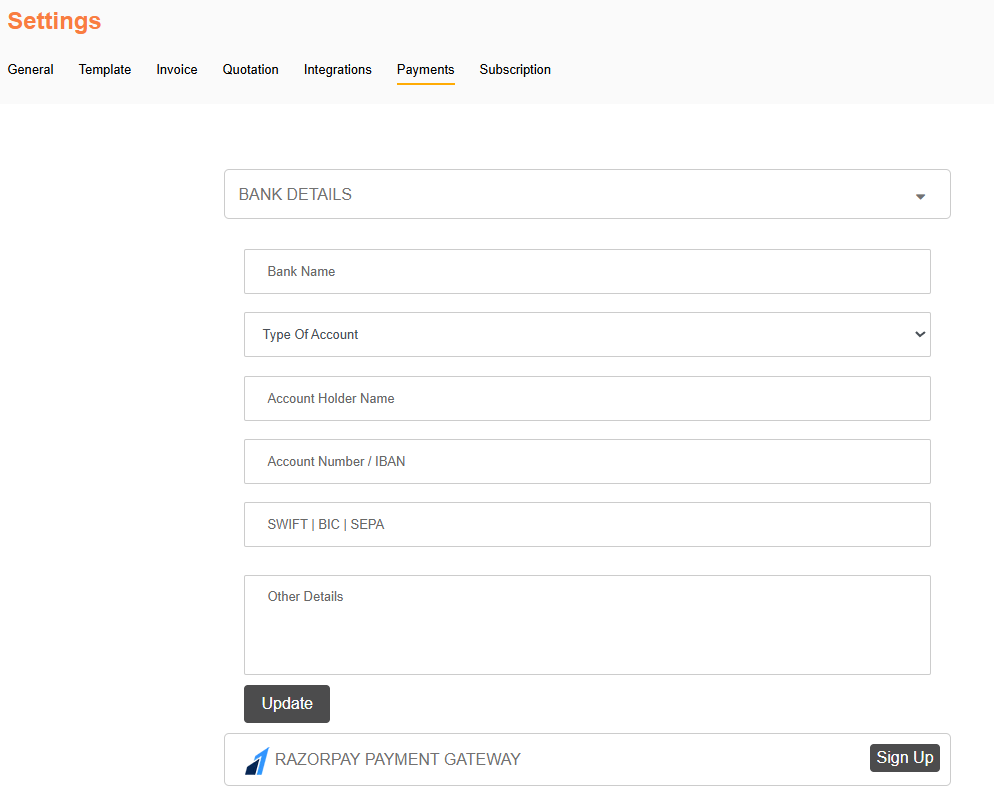Focus the Bank Name field
This screenshot has width=994, height=789.
click(x=587, y=272)
